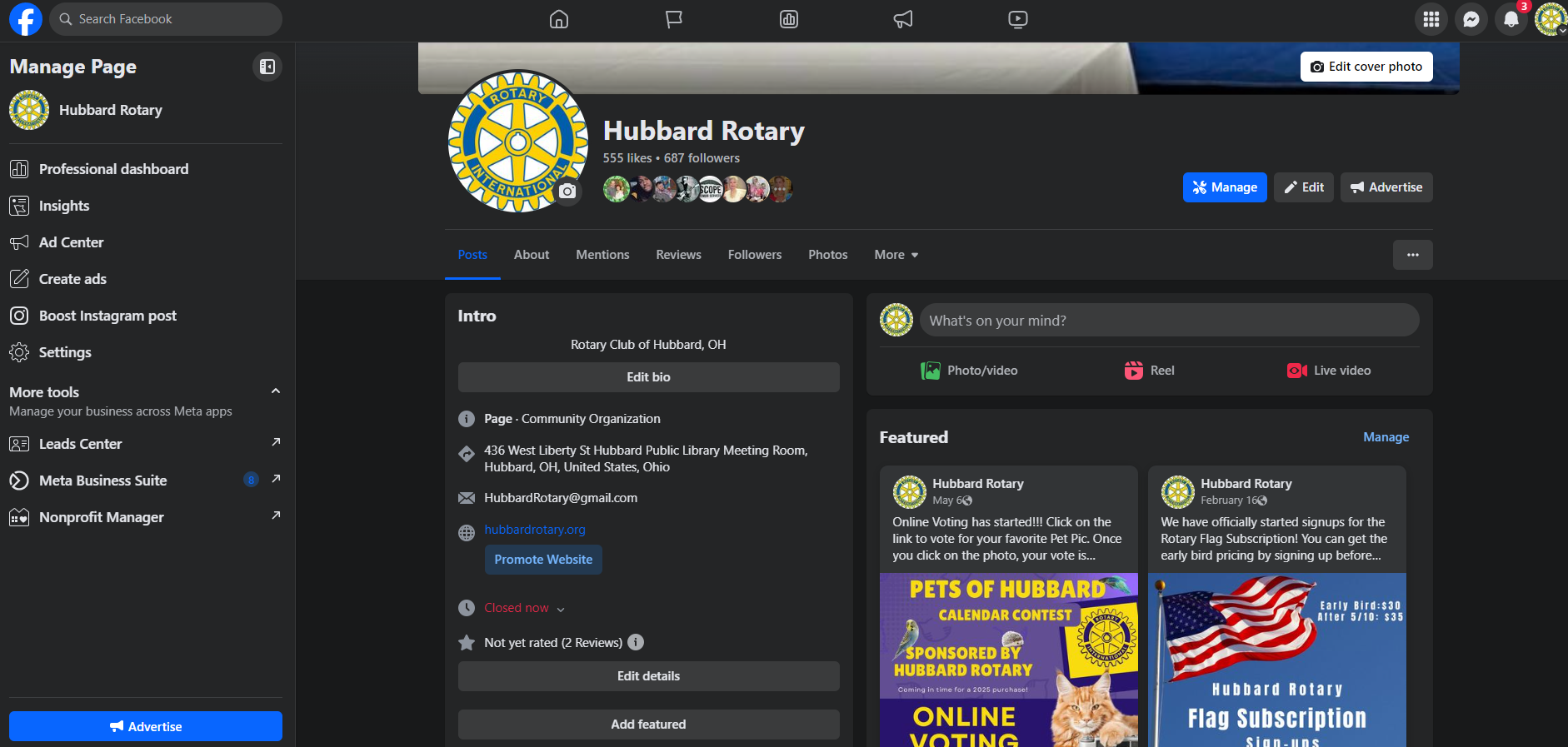Open the Menu grid icon
This screenshot has height=747, width=1568.
[x=1431, y=19]
